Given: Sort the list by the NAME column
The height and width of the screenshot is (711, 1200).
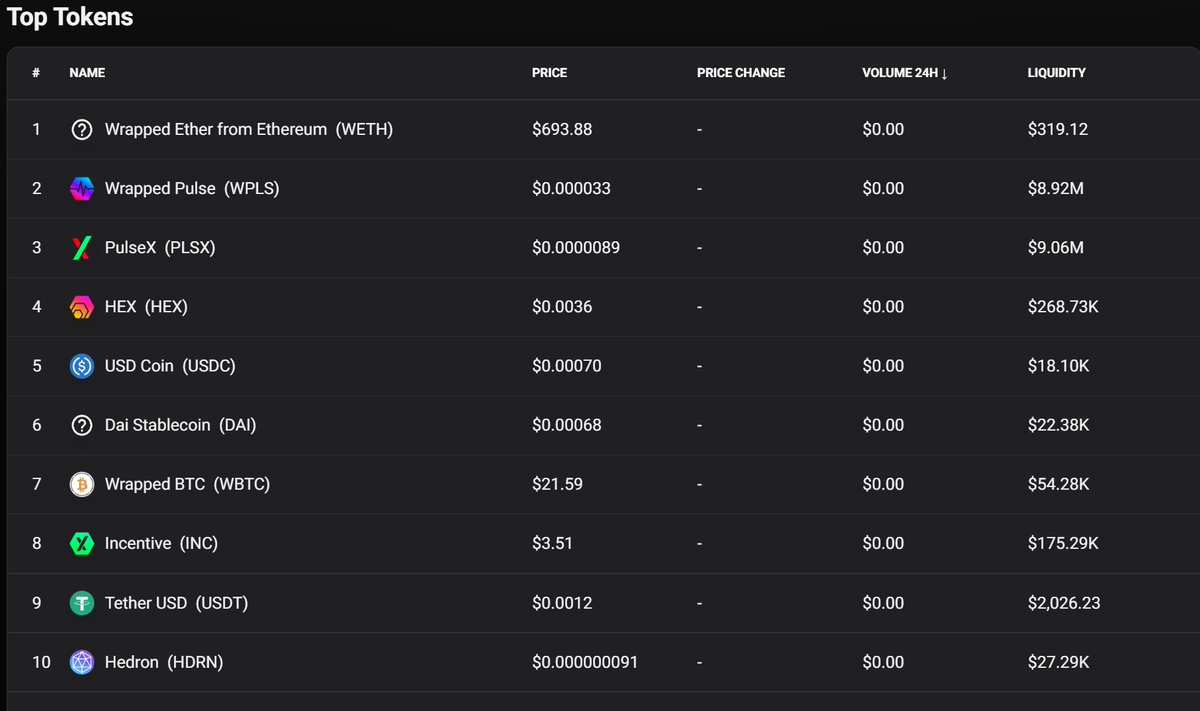Looking at the screenshot, I should pyautogui.click(x=87, y=72).
